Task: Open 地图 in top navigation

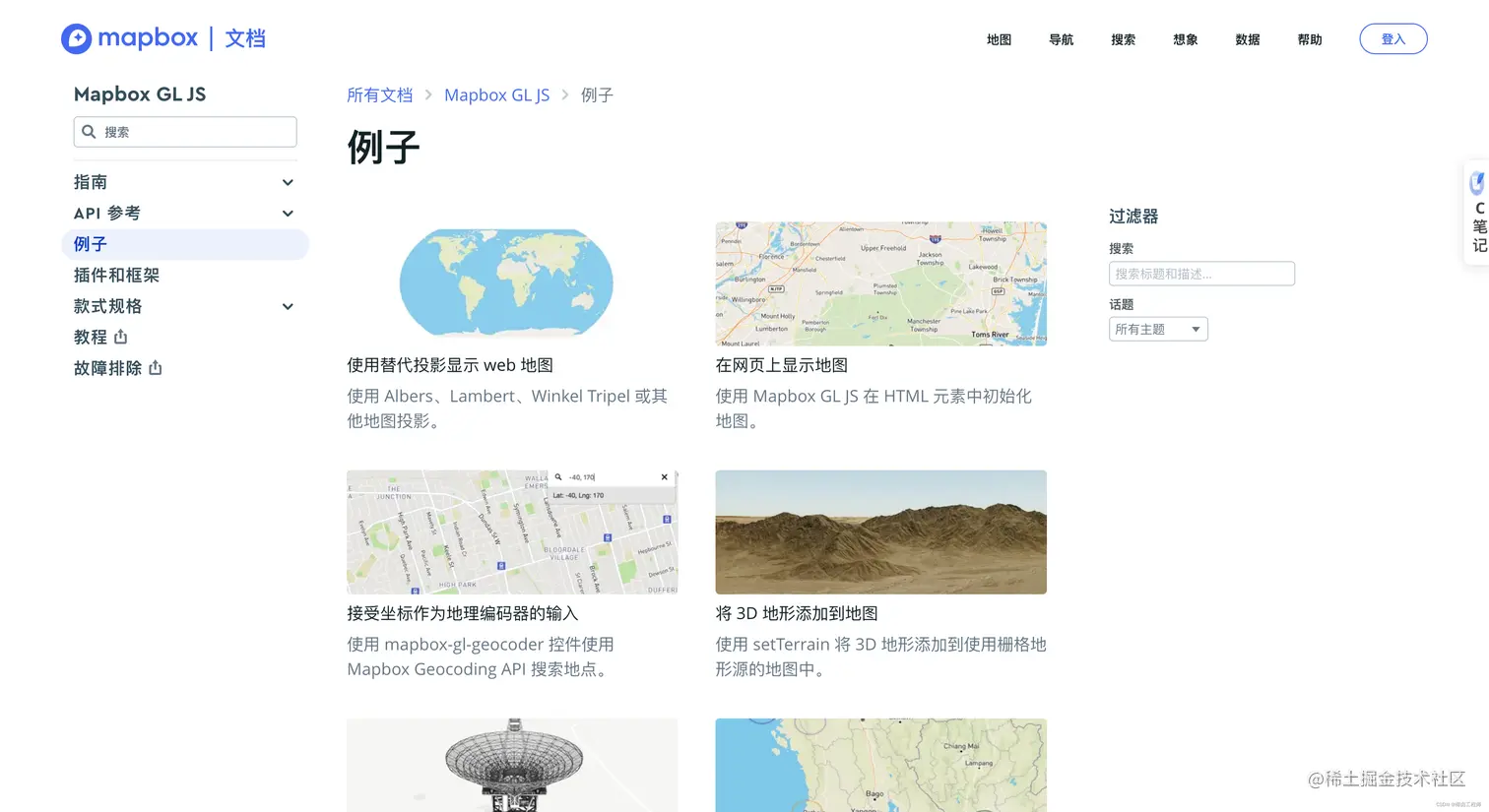Action: [999, 39]
